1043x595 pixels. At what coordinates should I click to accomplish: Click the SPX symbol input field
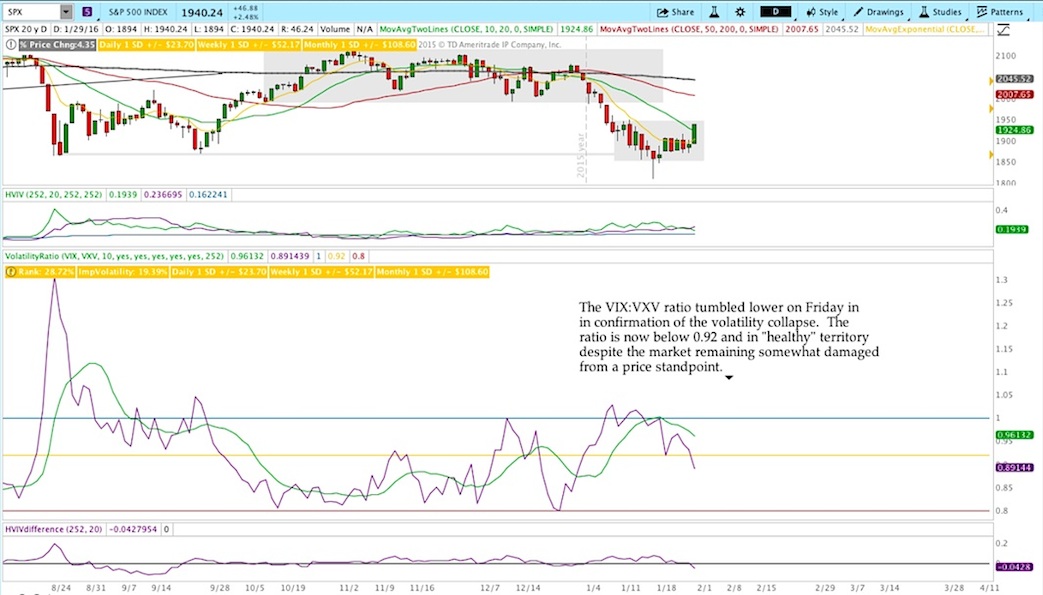tap(33, 12)
